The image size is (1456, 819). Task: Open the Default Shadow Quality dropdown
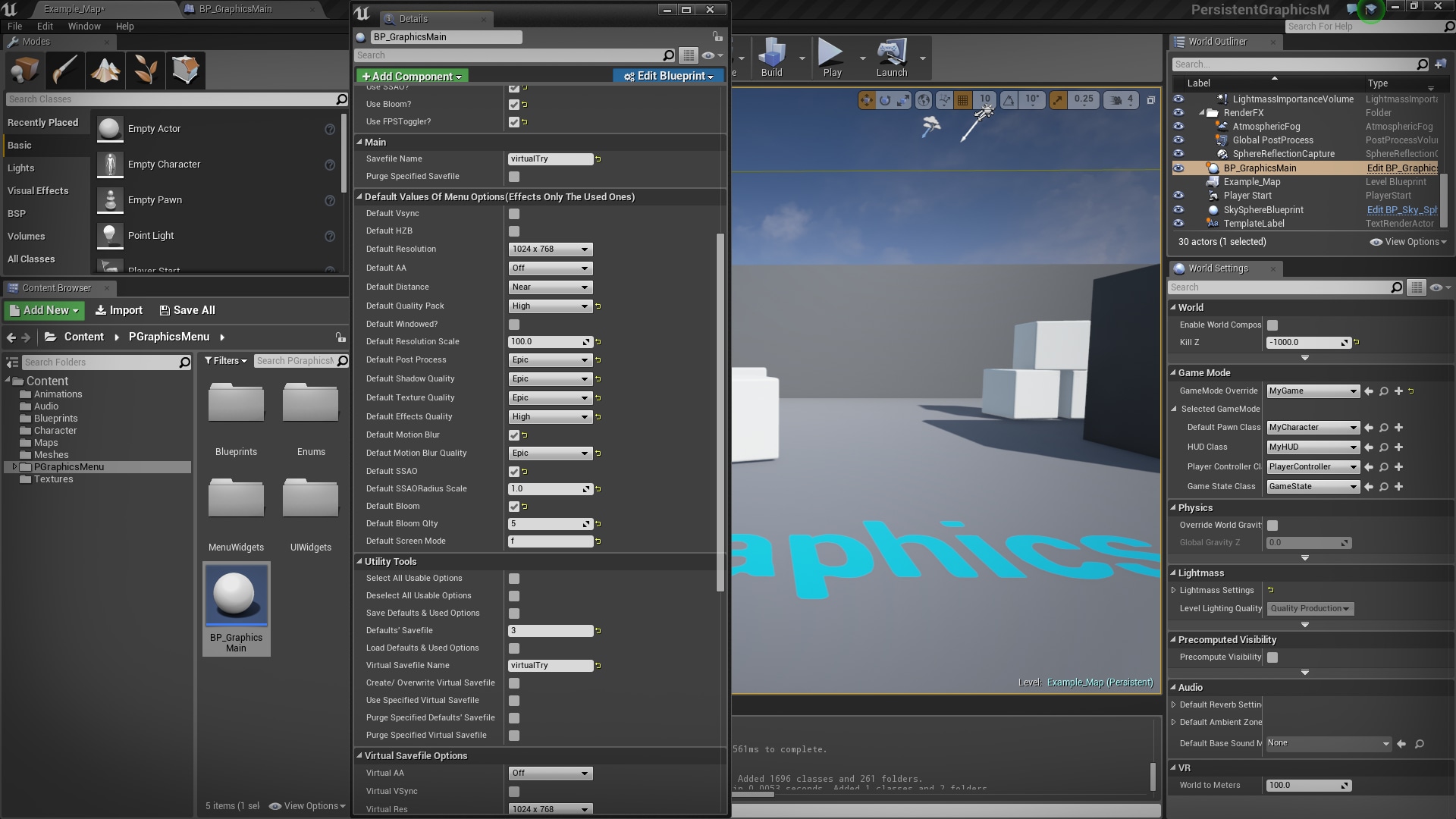[550, 378]
